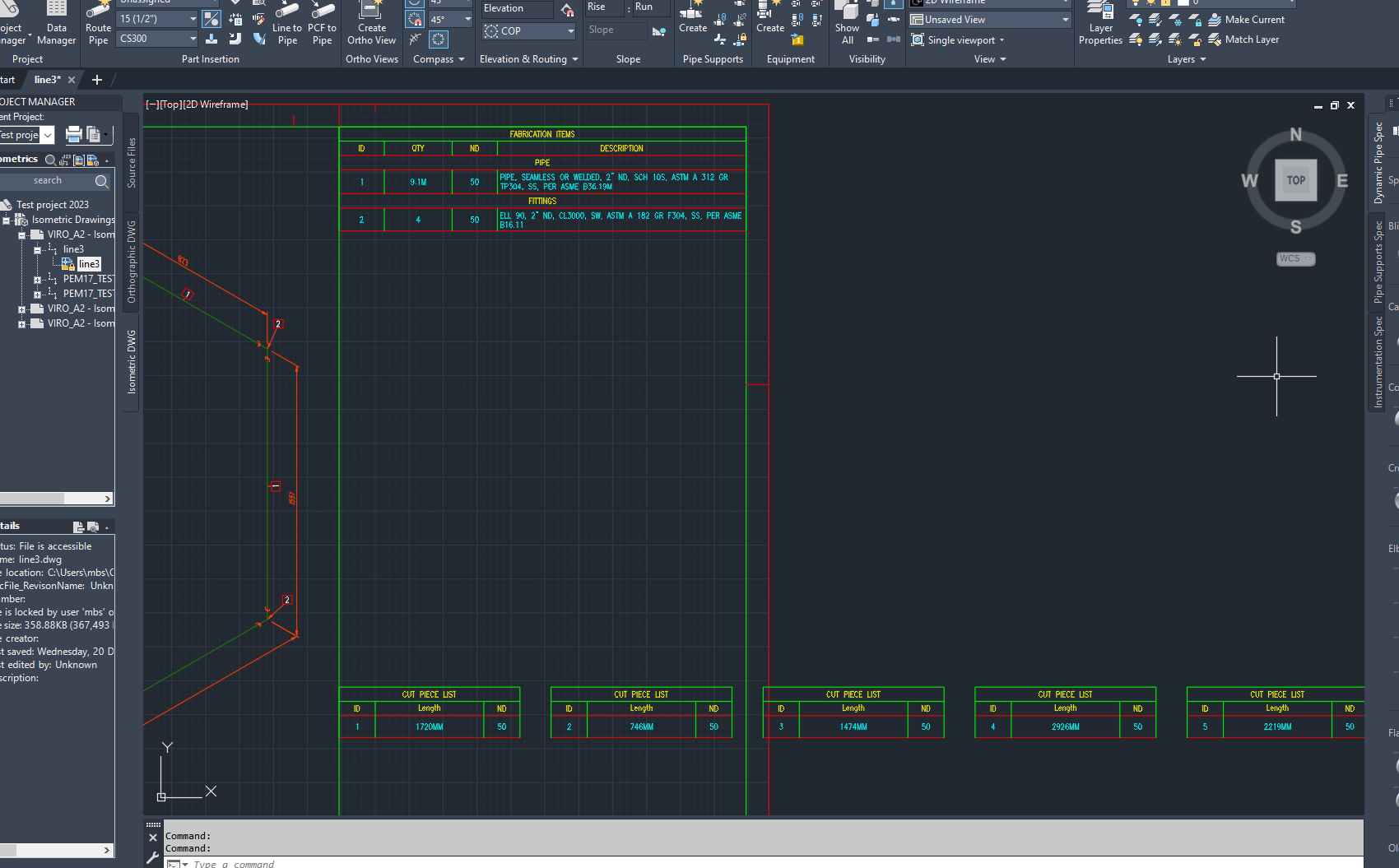The width and height of the screenshot is (1399, 868).
Task: Click the search button in Project Manager
Action: pyautogui.click(x=101, y=181)
